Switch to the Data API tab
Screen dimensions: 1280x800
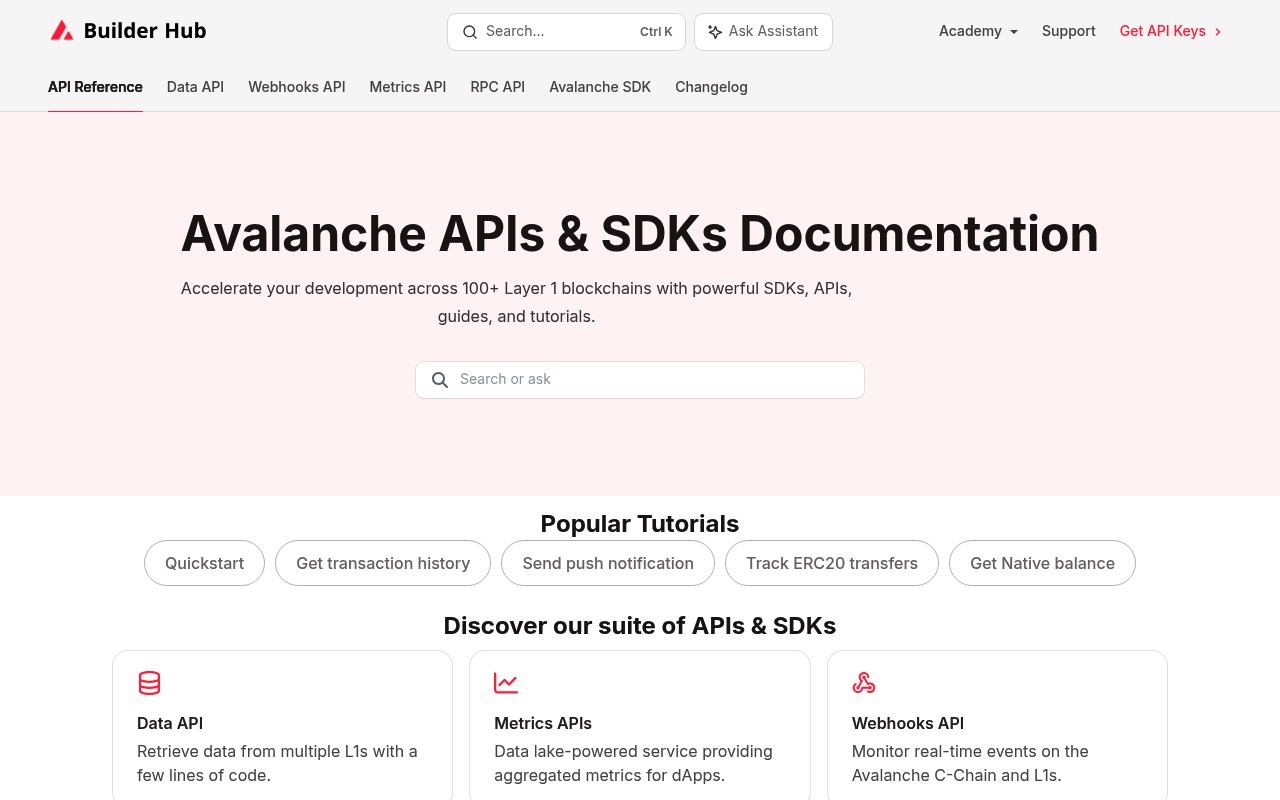pos(195,87)
